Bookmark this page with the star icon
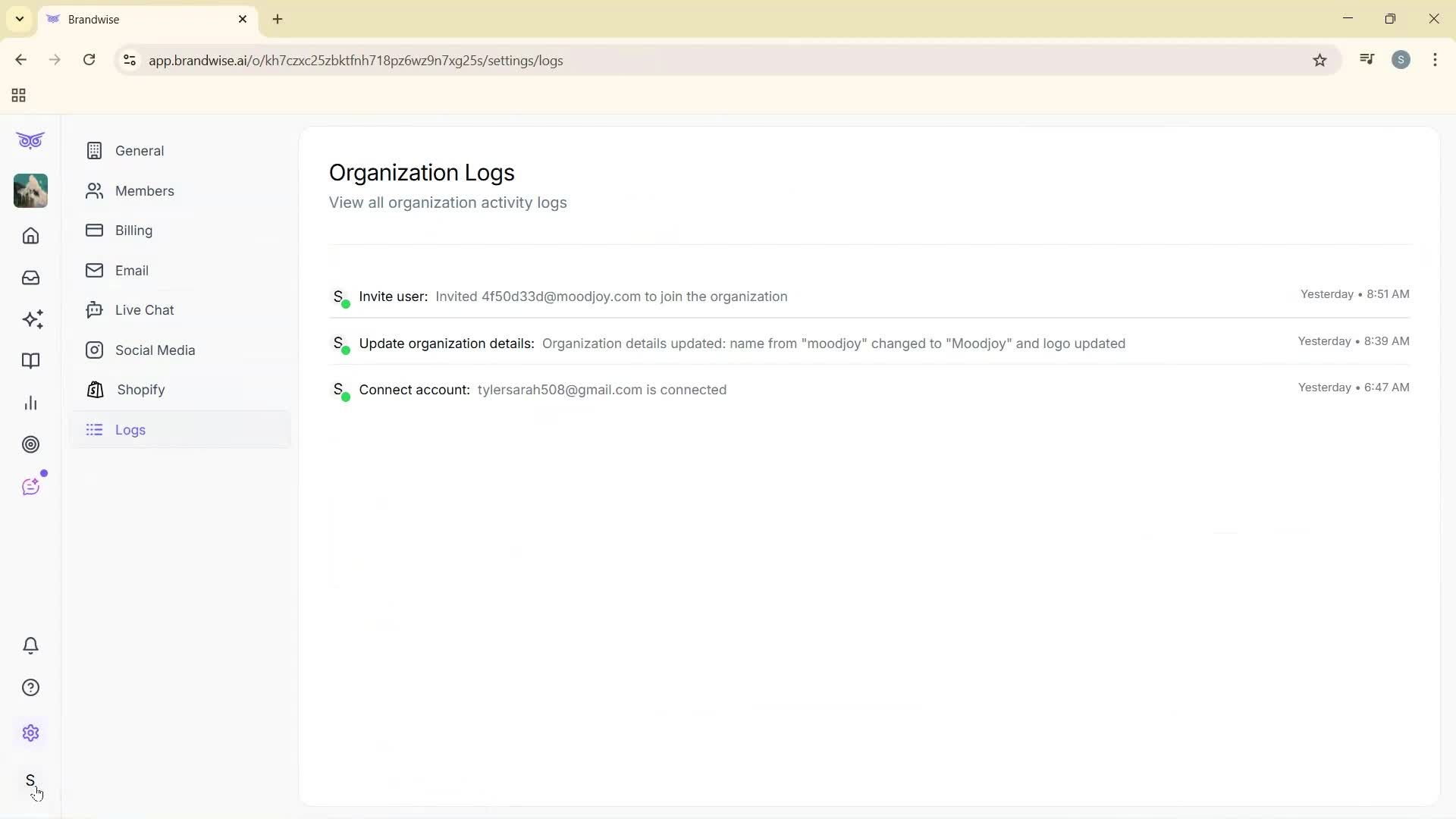 tap(1319, 60)
